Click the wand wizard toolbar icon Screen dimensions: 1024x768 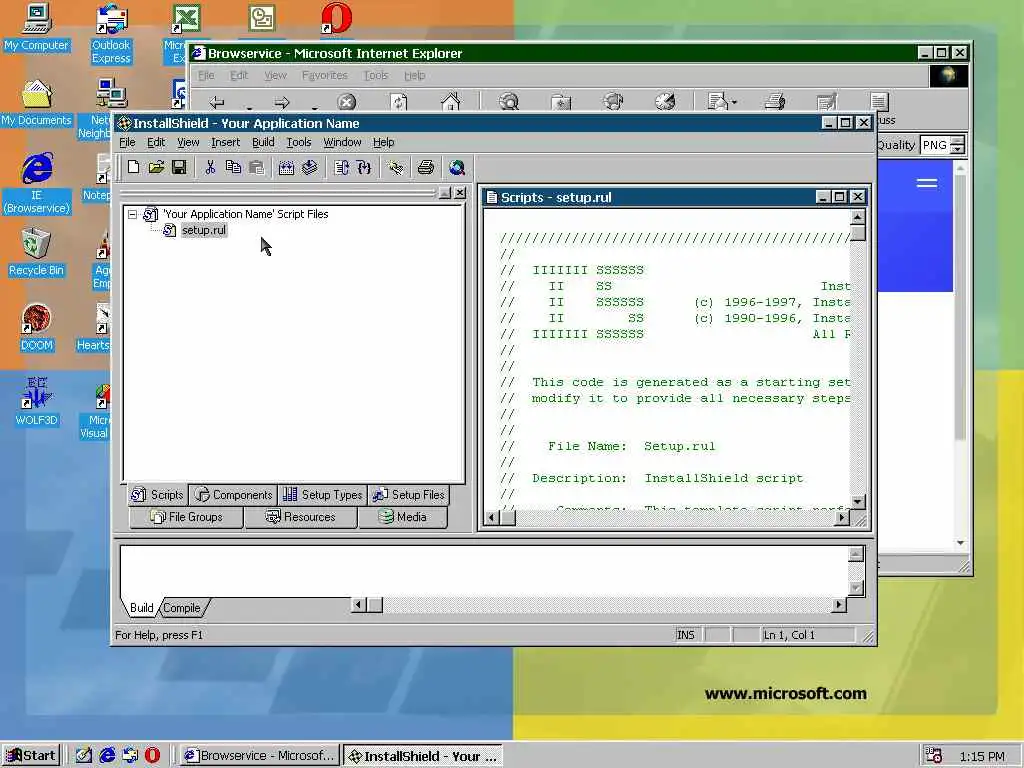click(x=395, y=168)
